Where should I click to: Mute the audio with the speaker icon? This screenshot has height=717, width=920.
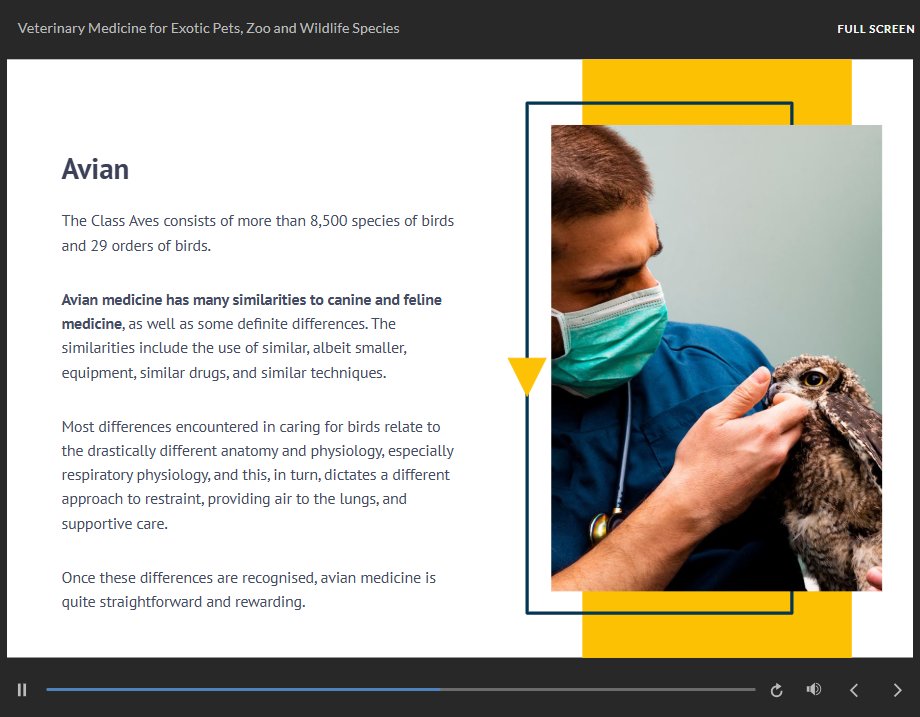(814, 690)
